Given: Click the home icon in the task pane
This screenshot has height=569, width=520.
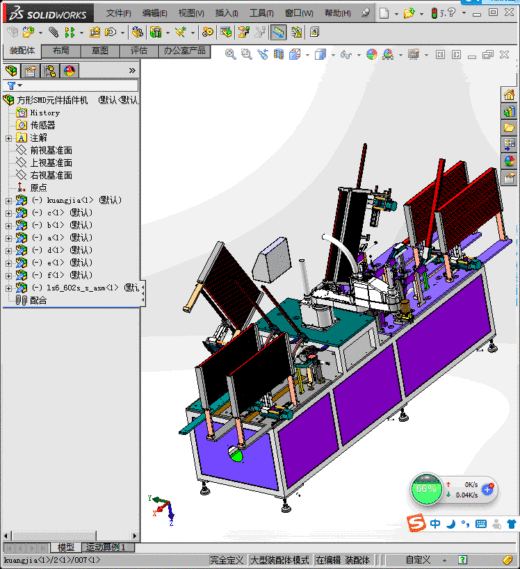Looking at the screenshot, I should (x=509, y=95).
